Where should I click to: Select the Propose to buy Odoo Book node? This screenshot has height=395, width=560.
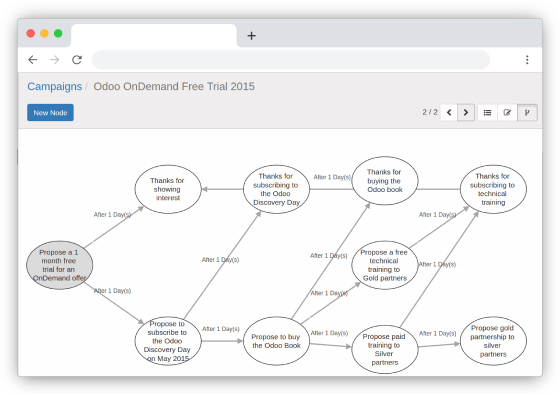(x=276, y=341)
